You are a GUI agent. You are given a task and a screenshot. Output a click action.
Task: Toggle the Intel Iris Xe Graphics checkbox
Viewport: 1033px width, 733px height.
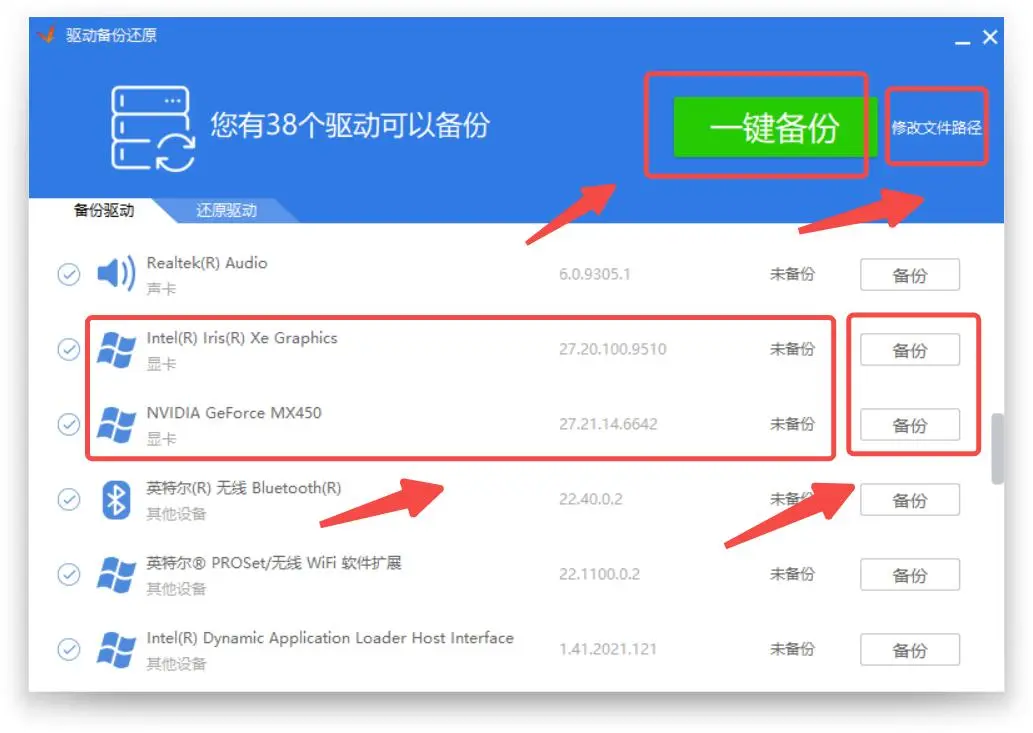click(68, 349)
